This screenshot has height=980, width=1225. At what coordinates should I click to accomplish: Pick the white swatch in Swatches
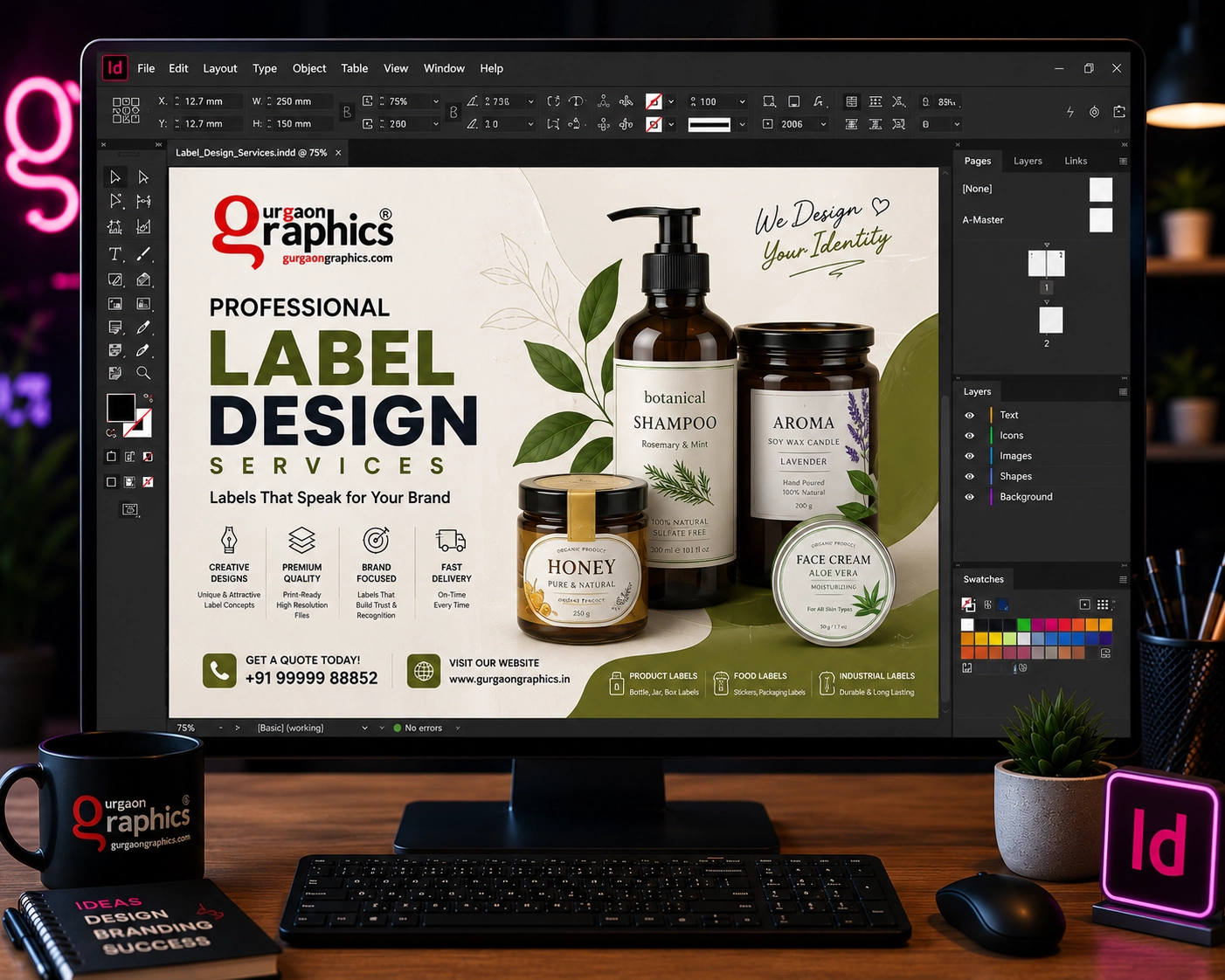point(967,625)
